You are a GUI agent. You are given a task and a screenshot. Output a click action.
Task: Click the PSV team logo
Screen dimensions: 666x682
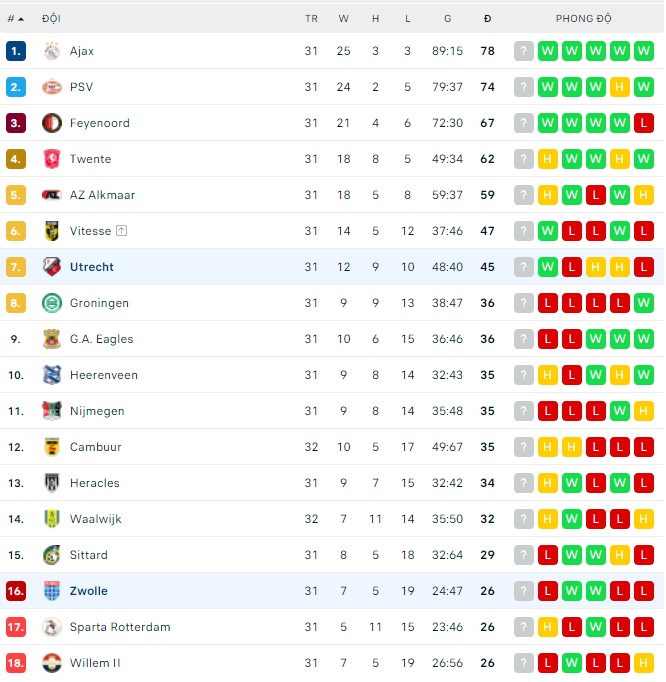[52, 87]
